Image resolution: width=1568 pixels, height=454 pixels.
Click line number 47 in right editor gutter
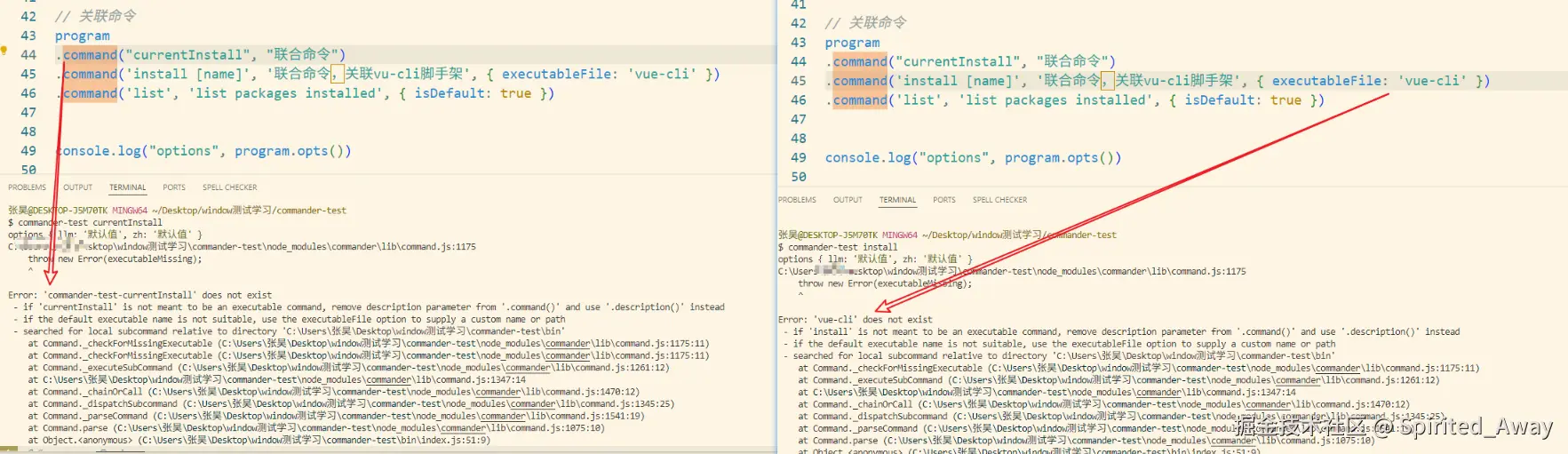click(798, 119)
